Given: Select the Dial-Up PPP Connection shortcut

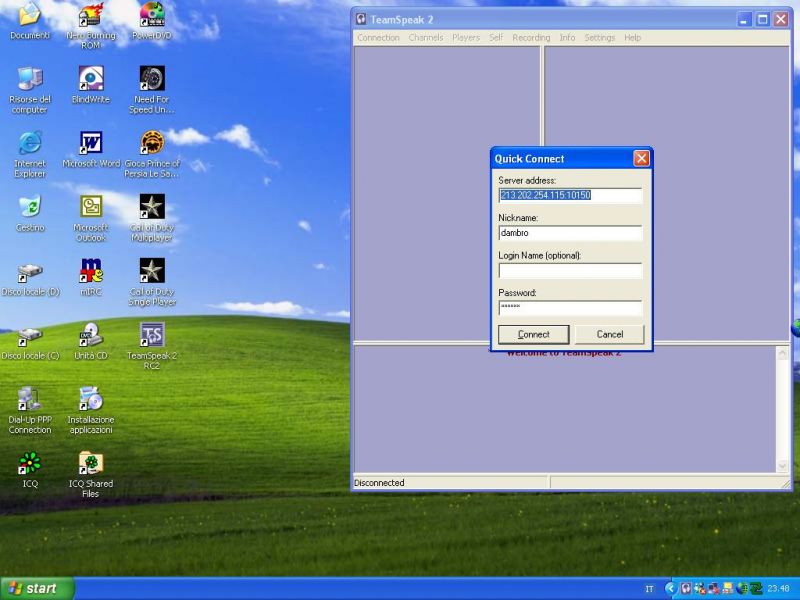Looking at the screenshot, I should point(30,411).
